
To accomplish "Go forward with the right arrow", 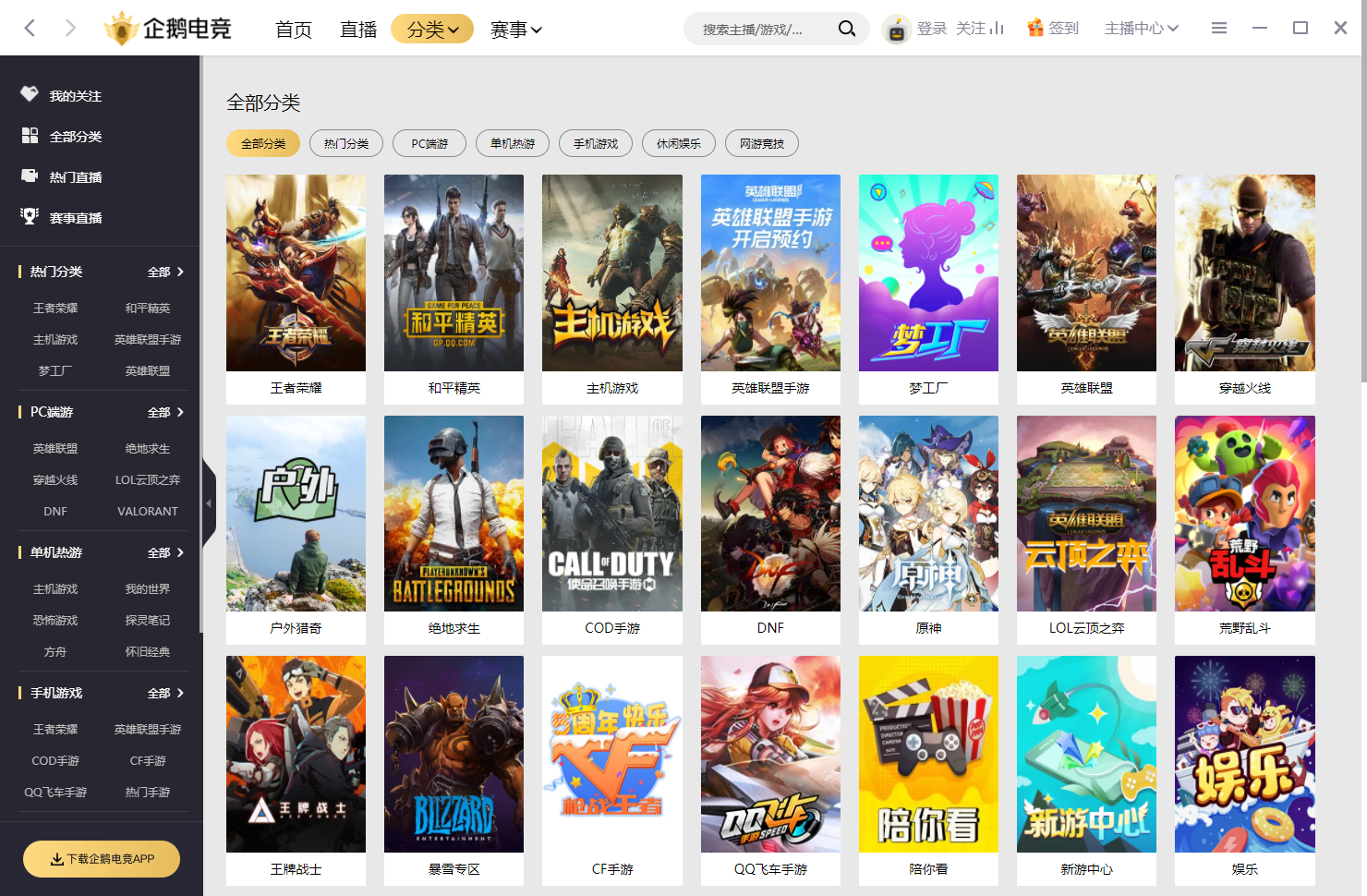I will (x=70, y=28).
